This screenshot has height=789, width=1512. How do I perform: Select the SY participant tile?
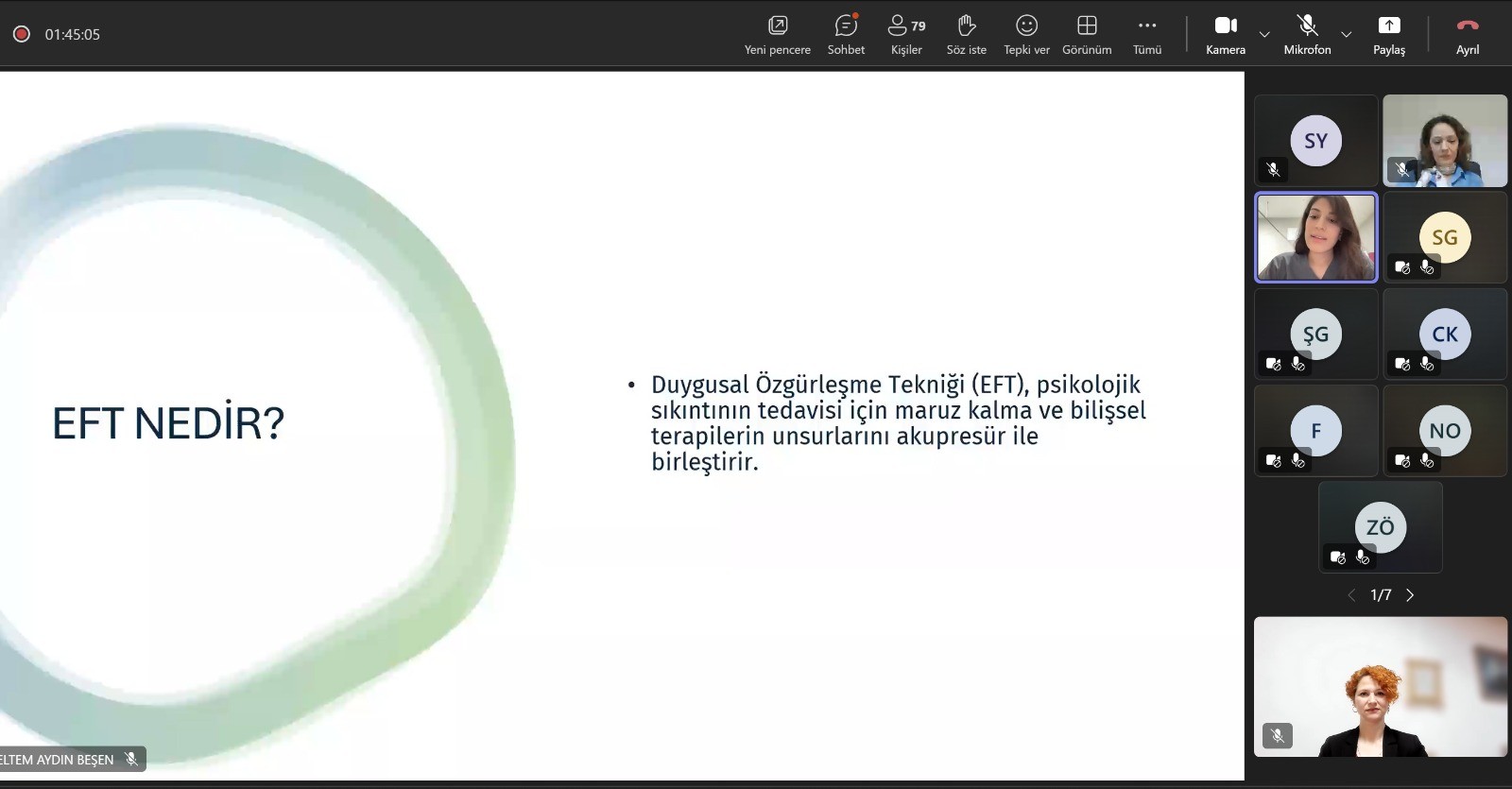pos(1315,141)
